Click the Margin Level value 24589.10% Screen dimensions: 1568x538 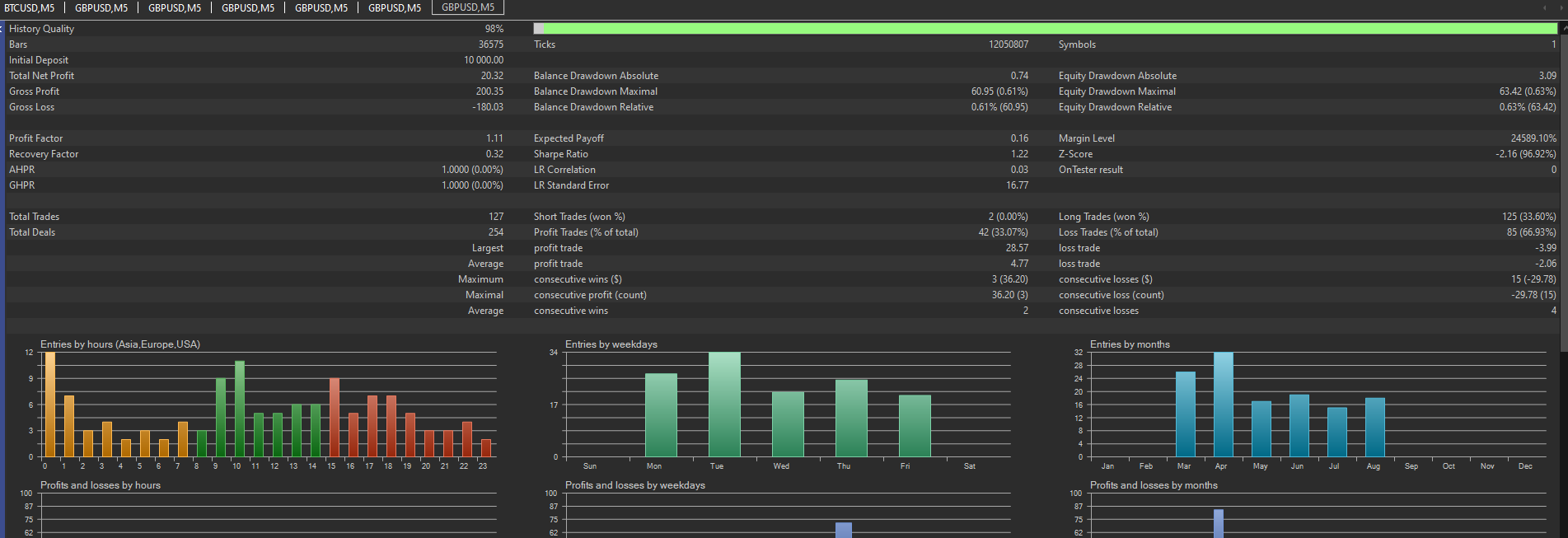click(x=1533, y=138)
